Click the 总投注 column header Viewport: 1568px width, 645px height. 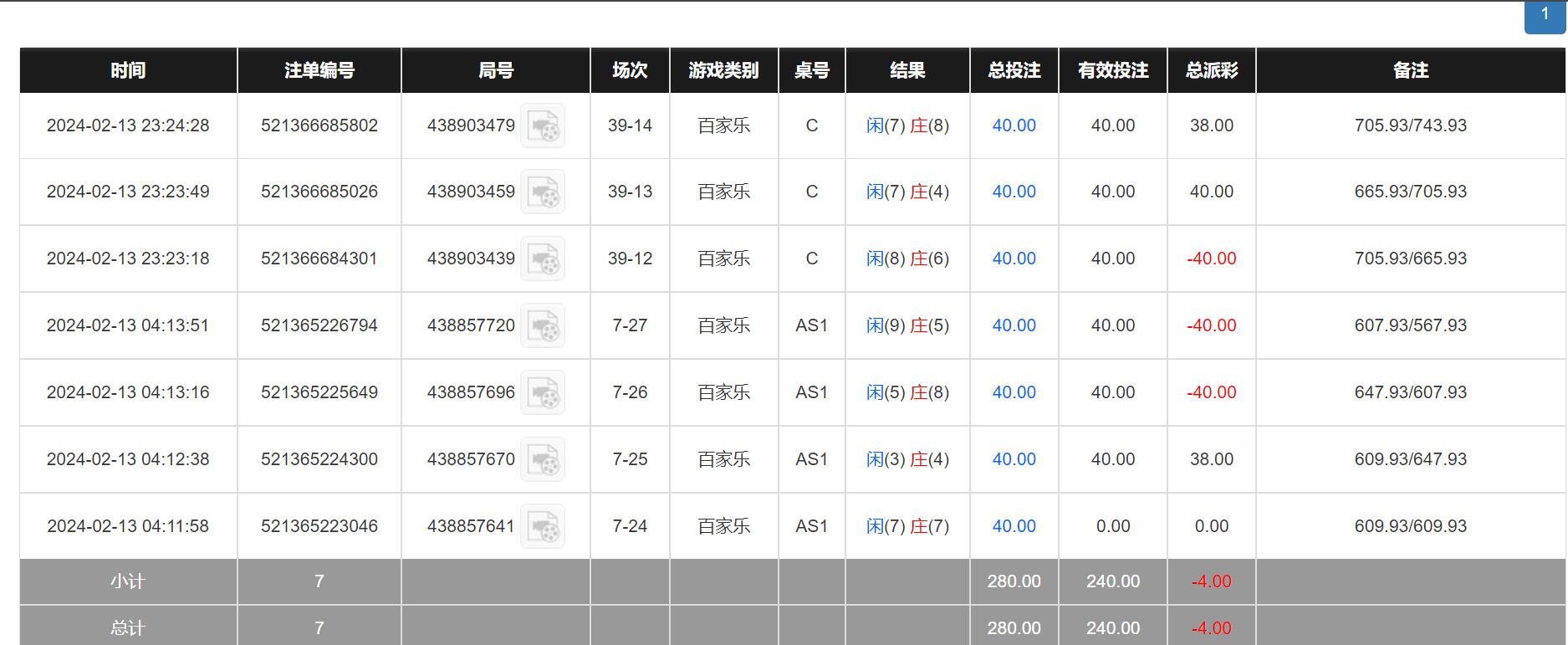click(1014, 70)
